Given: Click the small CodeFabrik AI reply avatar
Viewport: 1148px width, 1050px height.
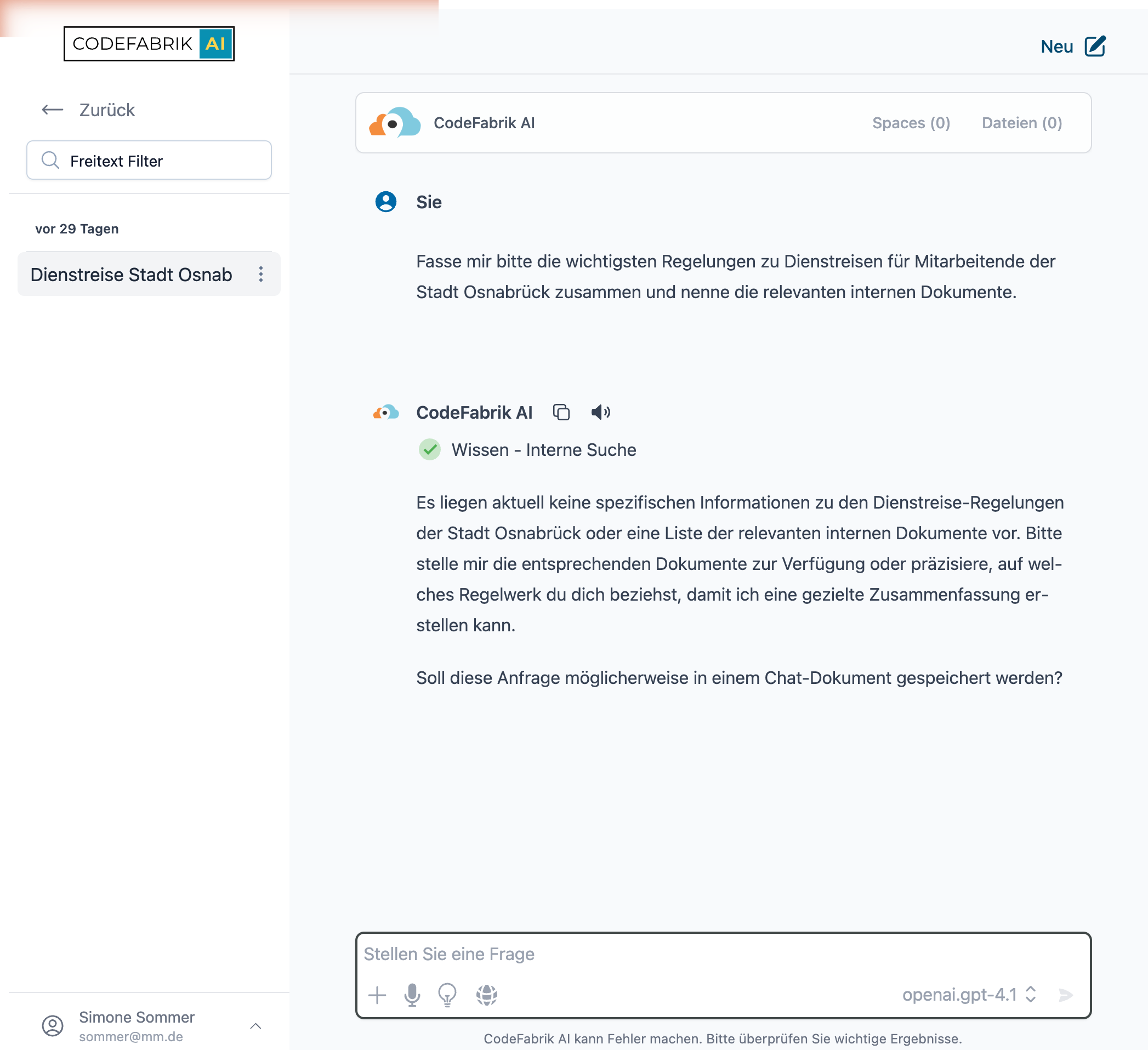Looking at the screenshot, I should [x=386, y=412].
